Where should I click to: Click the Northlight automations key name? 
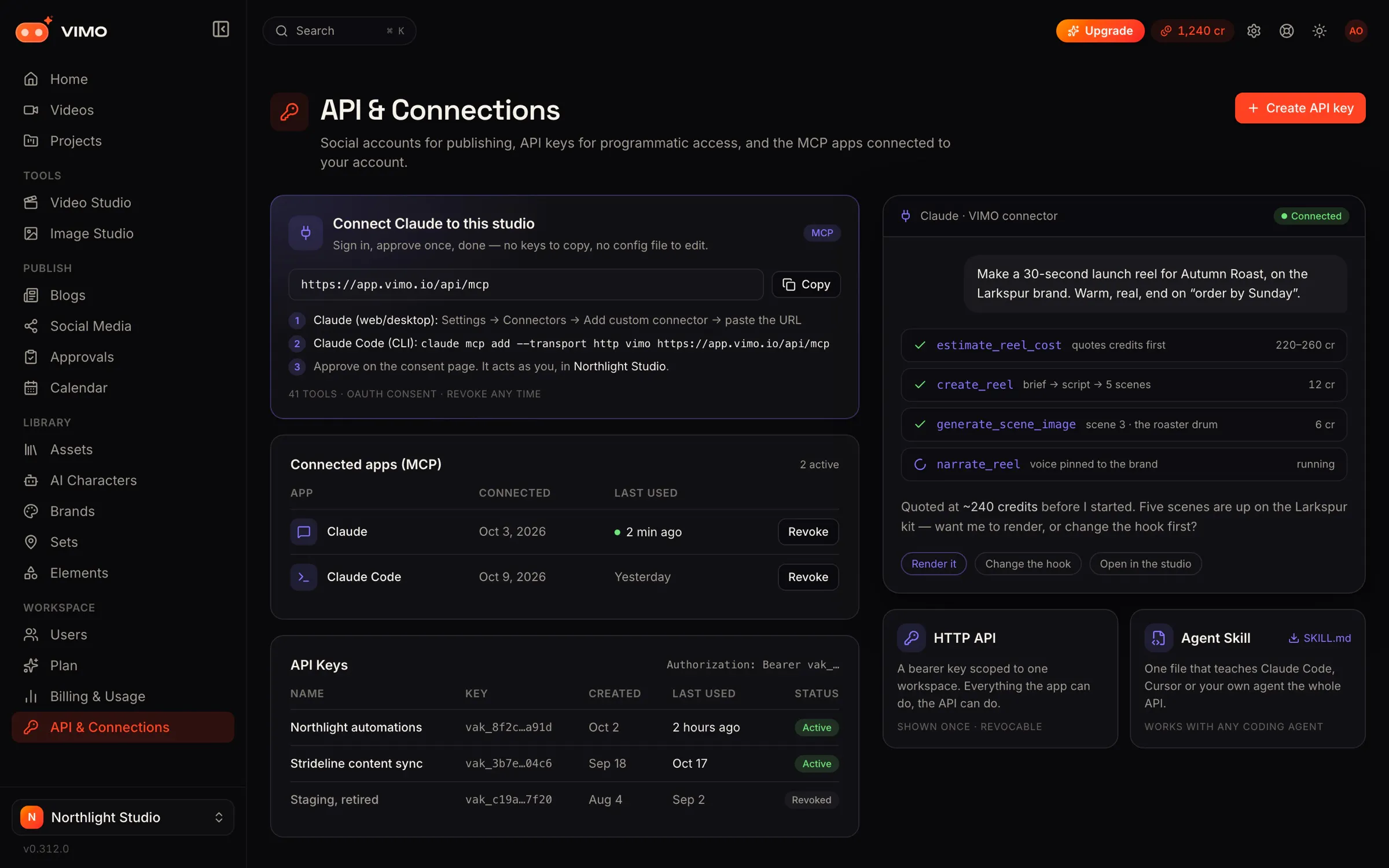click(x=356, y=727)
